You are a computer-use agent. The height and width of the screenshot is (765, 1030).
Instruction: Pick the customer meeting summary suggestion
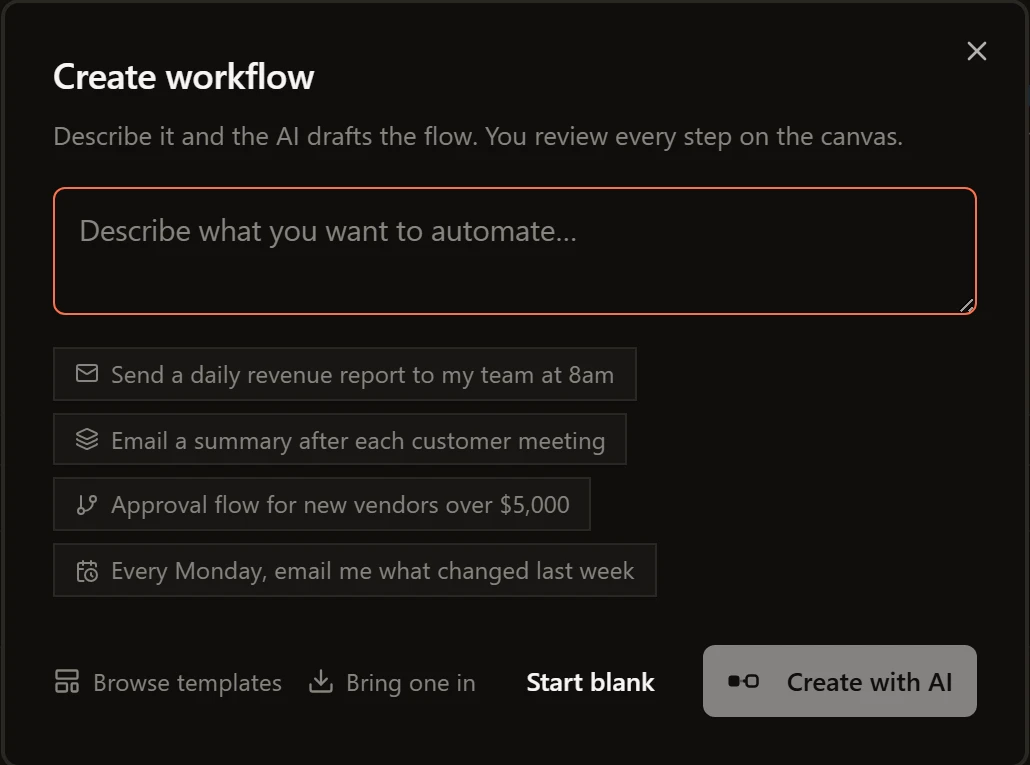(340, 440)
